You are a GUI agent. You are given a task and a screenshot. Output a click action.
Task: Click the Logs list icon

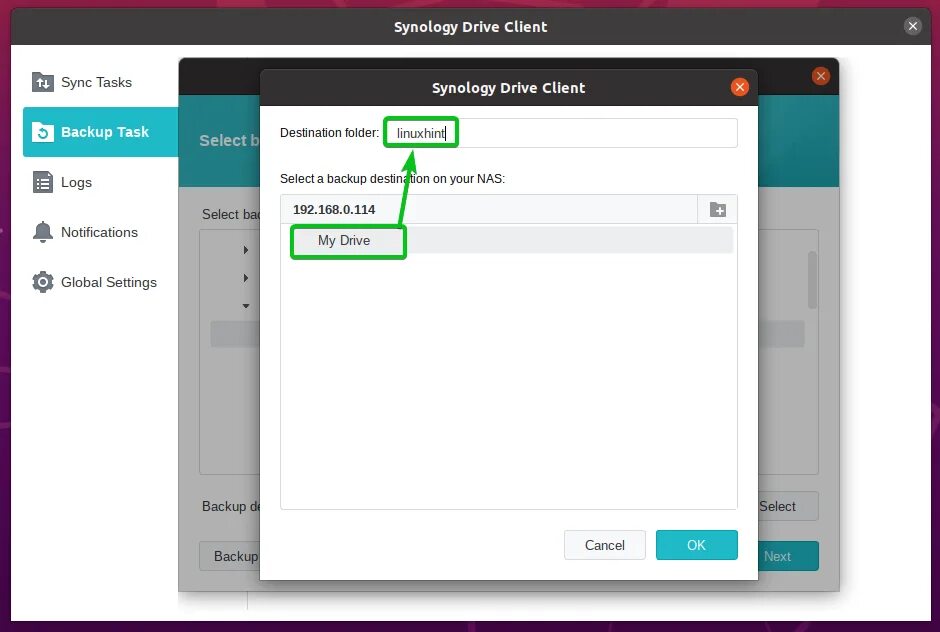tap(43, 182)
